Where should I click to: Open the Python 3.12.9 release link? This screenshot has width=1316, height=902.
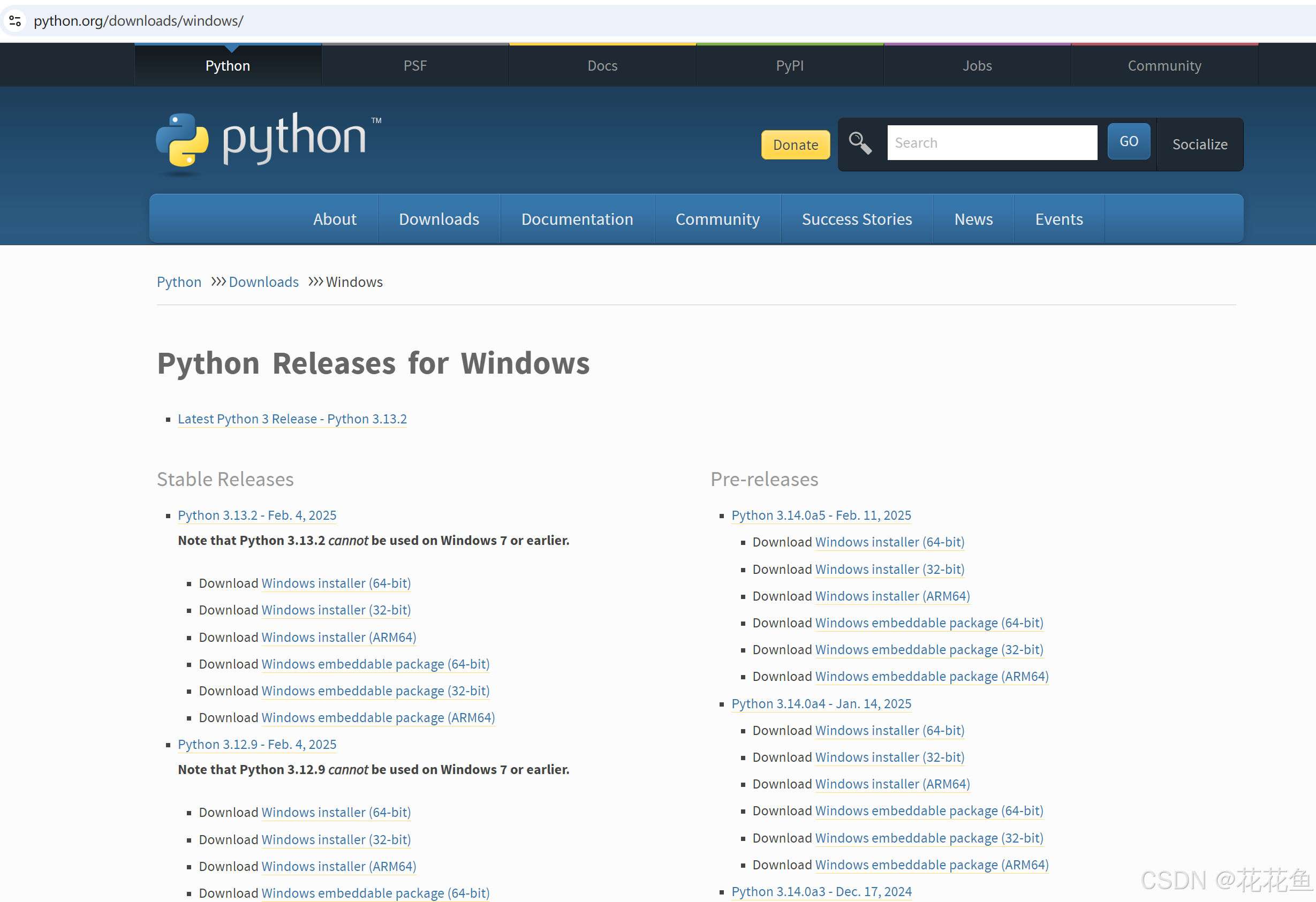pyautogui.click(x=256, y=744)
